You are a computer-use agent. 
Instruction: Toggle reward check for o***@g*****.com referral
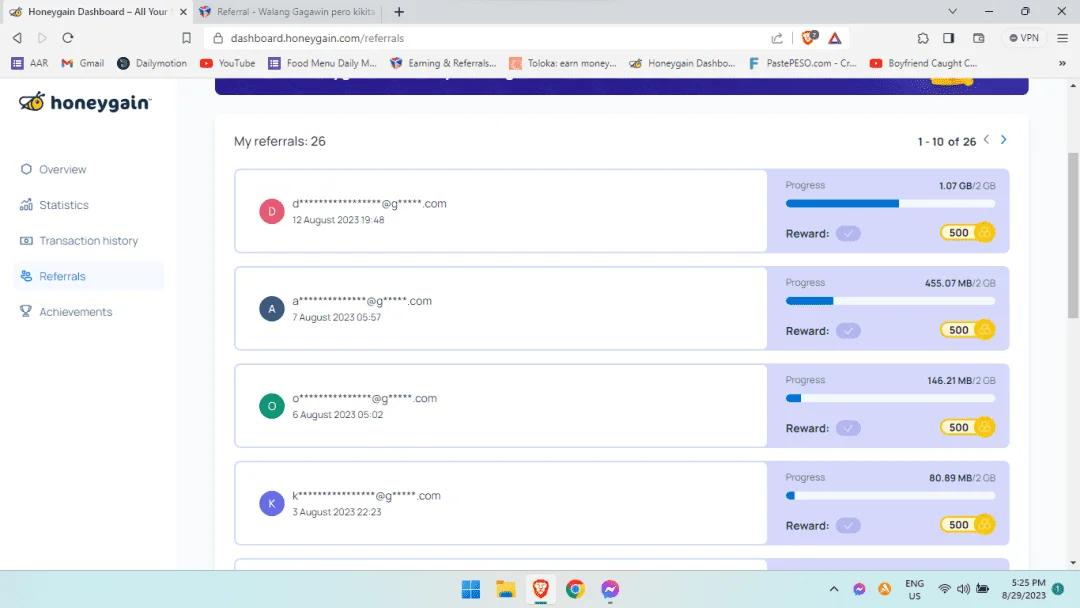tap(849, 428)
